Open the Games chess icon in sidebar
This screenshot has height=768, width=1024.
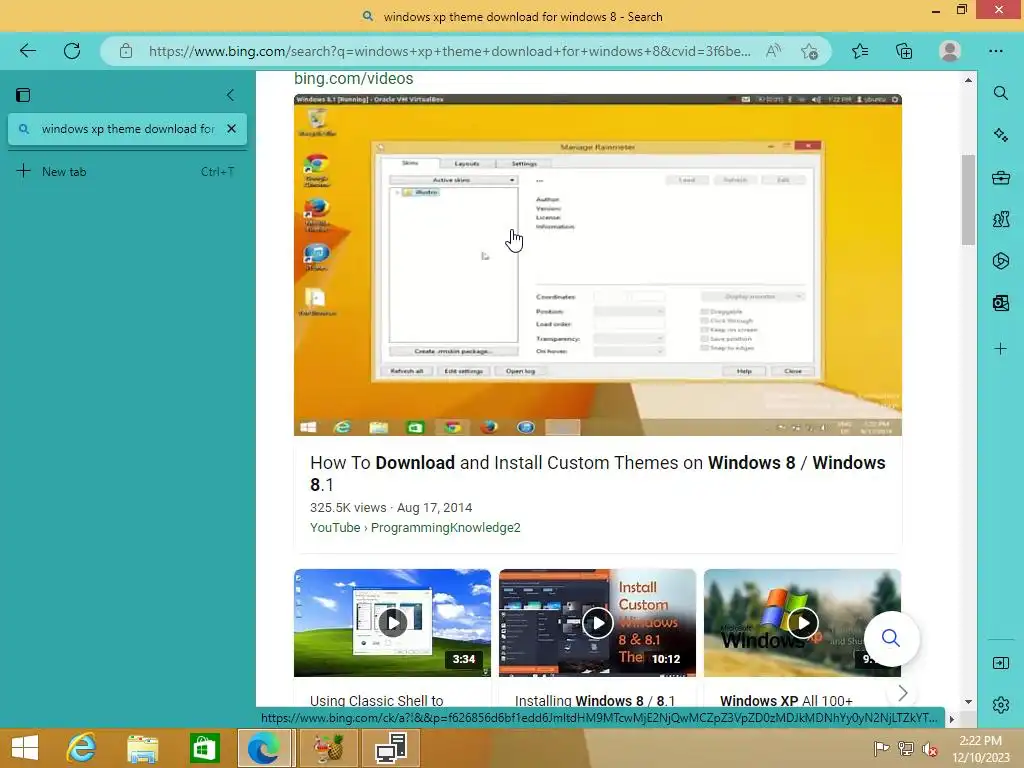click(x=1000, y=219)
